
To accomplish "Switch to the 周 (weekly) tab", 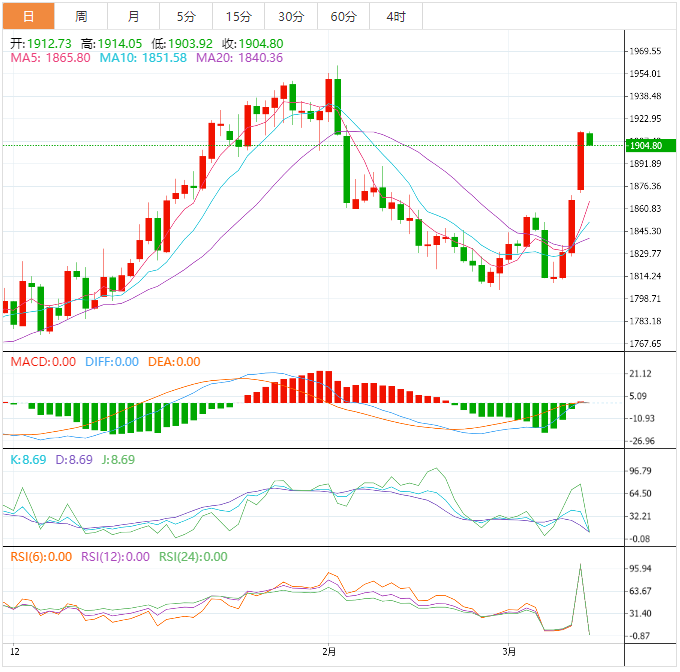I will (81, 16).
